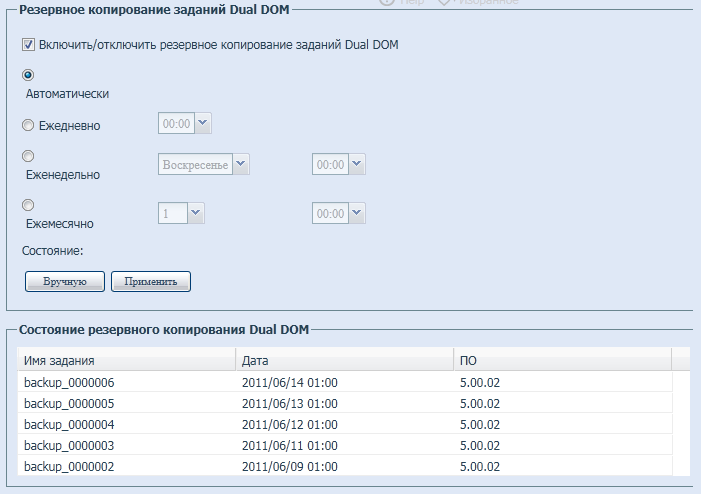
Task: Open the Еженедельно time dropdown arrow
Action: (357, 164)
